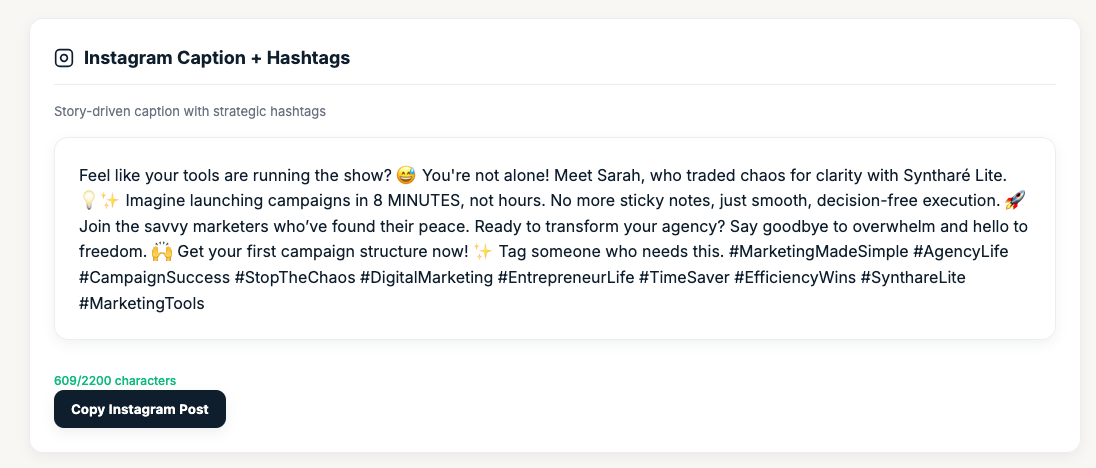Select the #CampaignSuccess hashtag text
The width and height of the screenshot is (1096, 468).
153,278
